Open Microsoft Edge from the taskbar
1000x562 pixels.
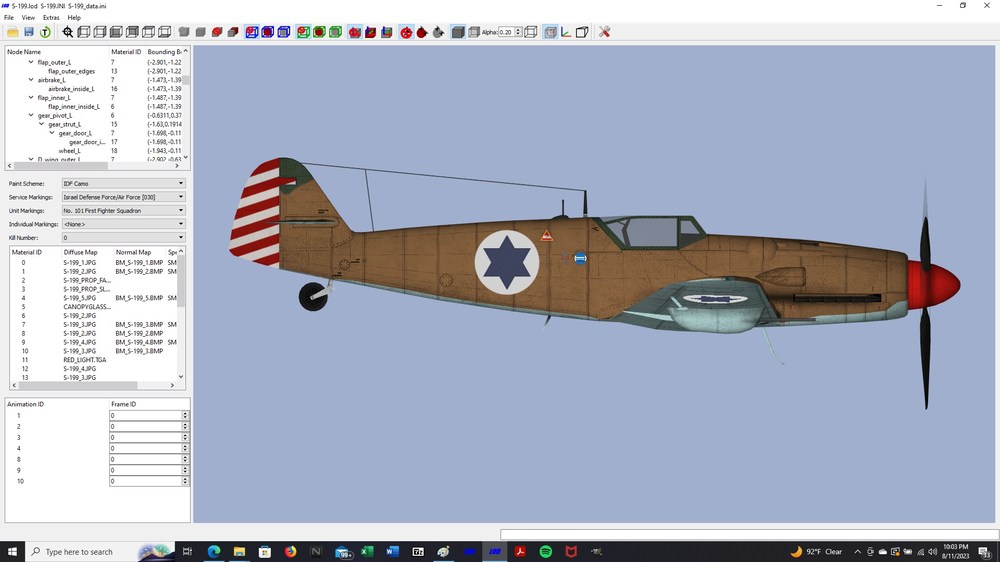coord(214,552)
